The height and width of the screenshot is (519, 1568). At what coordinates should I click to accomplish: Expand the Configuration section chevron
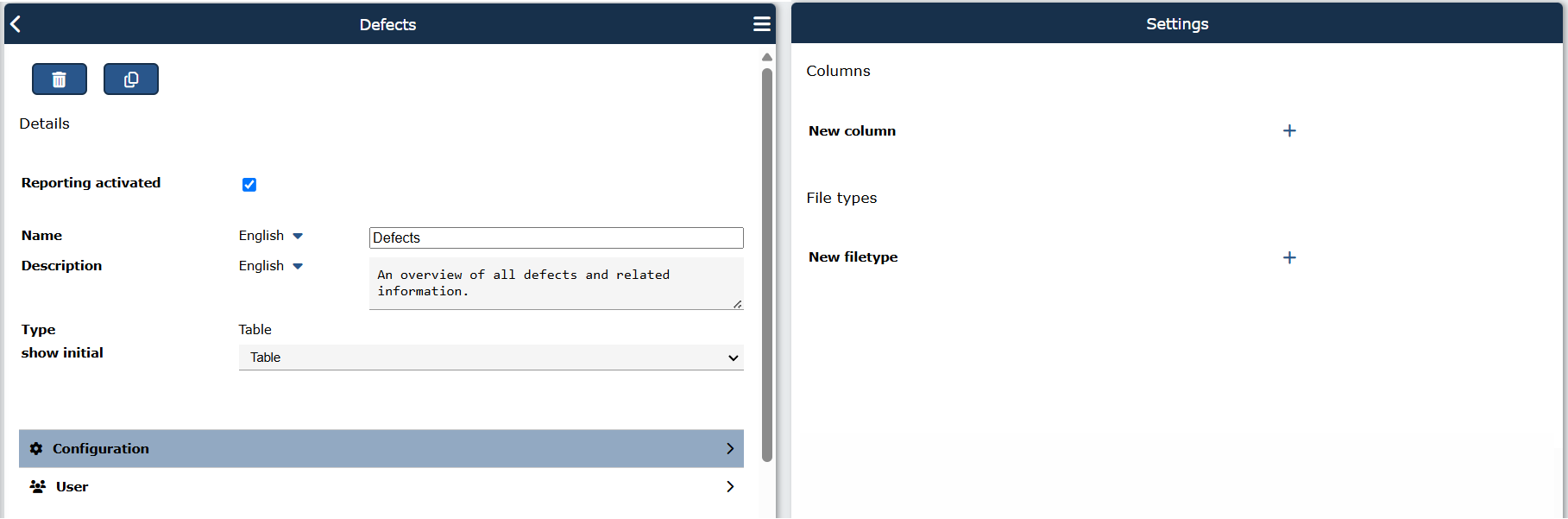click(730, 448)
